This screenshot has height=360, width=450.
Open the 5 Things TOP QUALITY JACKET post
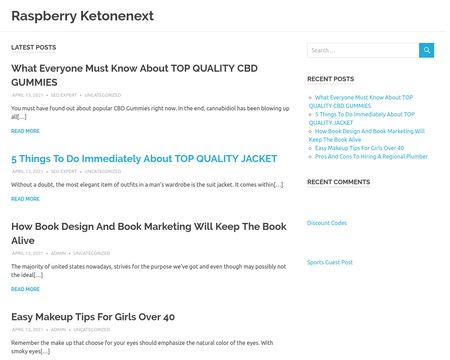(x=144, y=159)
